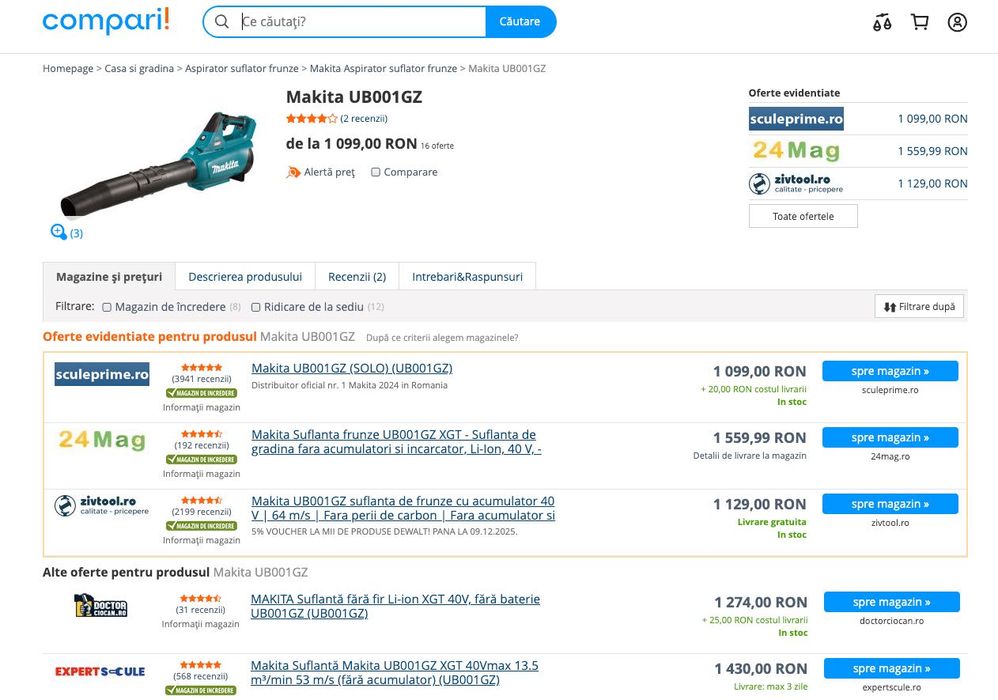Click the Toate ofertele button
The width and height of the screenshot is (998, 700).
click(803, 216)
